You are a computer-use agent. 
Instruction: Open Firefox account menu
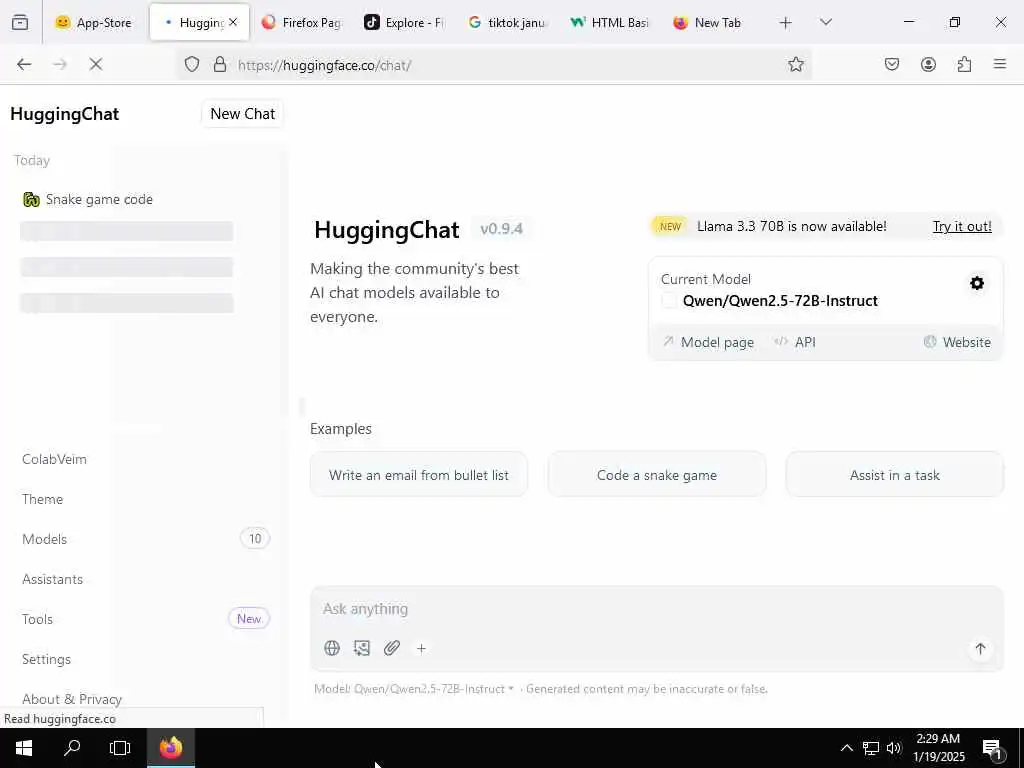928,64
